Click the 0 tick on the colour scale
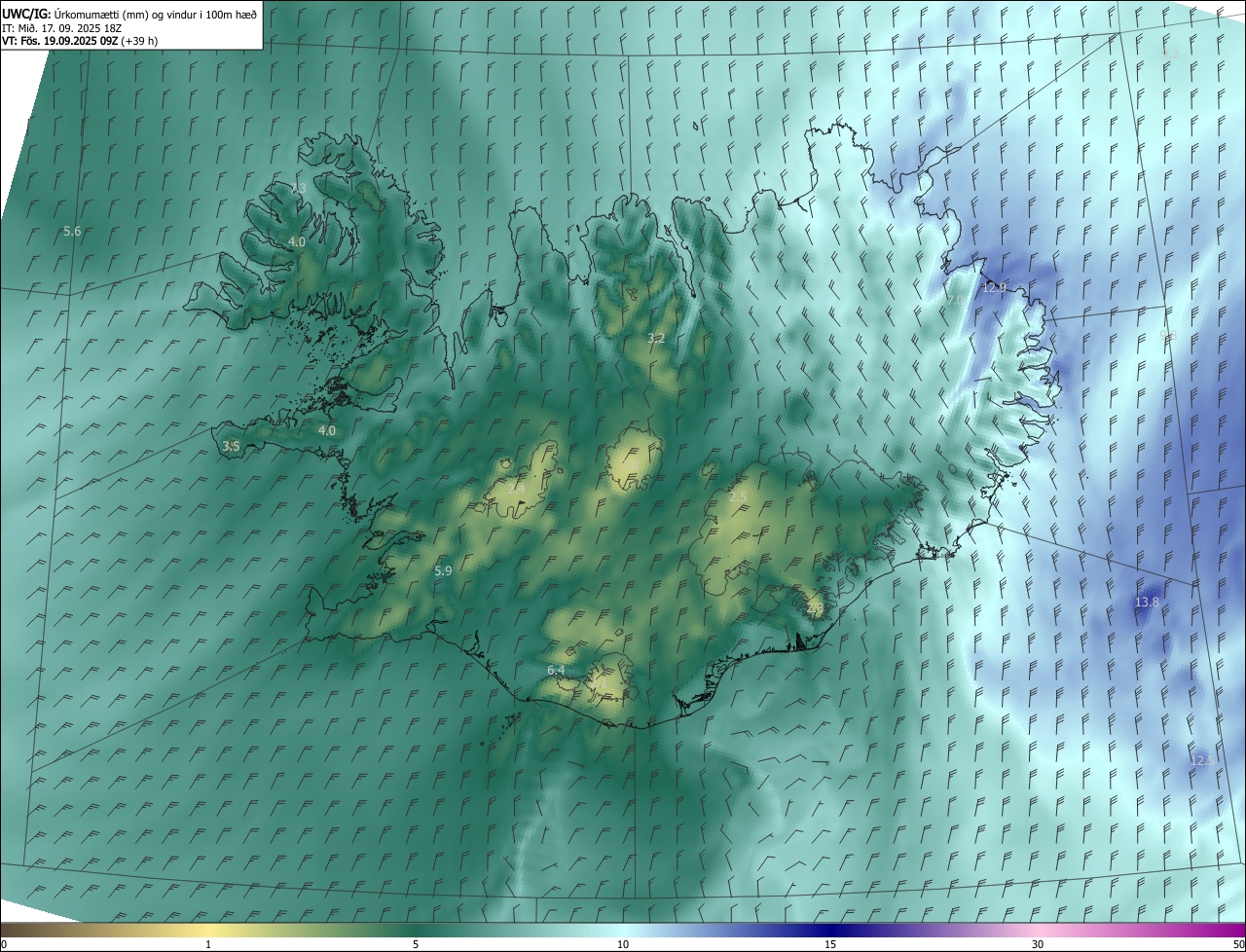 point(3,945)
